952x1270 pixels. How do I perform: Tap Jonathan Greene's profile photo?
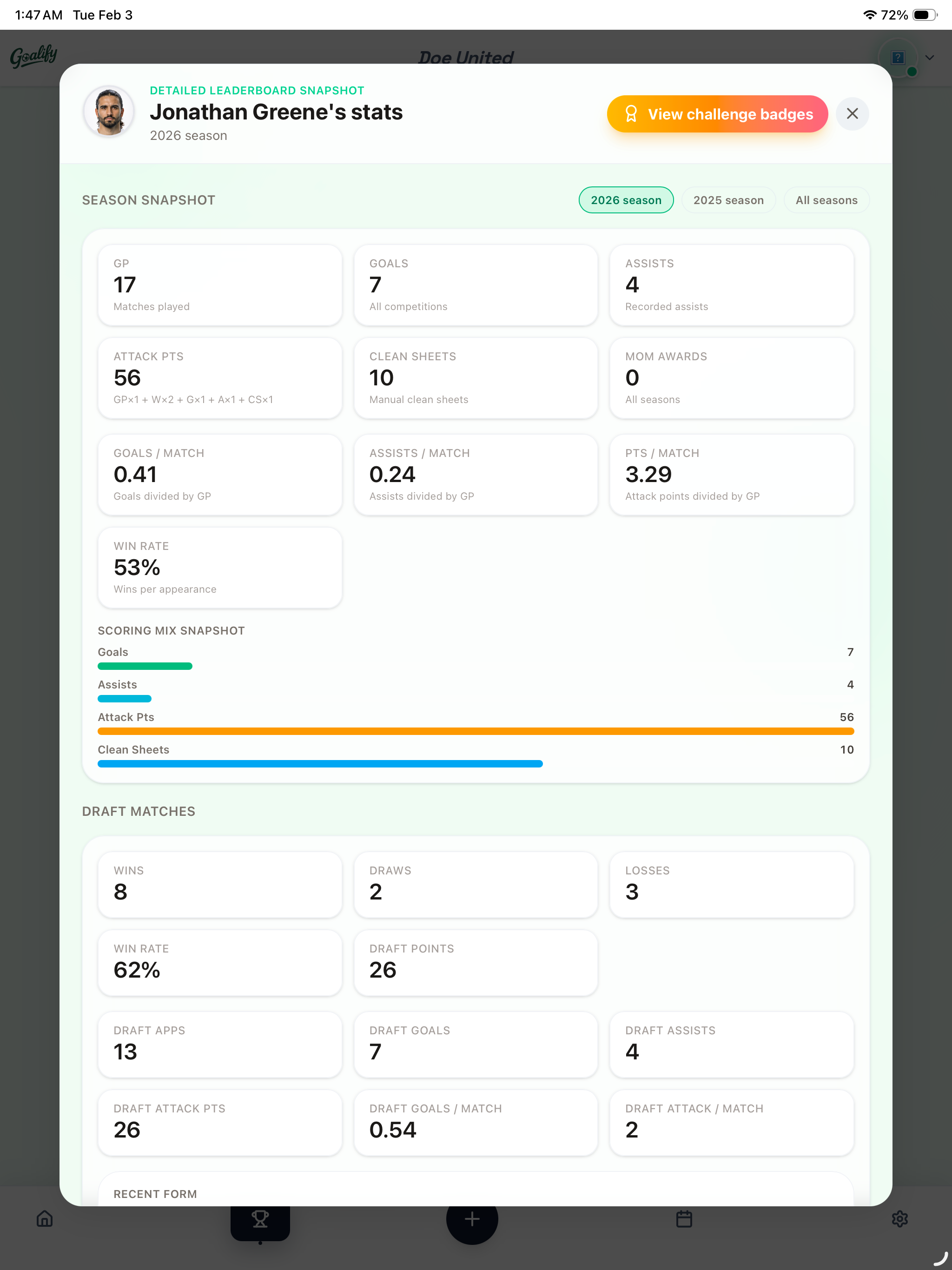(x=109, y=112)
